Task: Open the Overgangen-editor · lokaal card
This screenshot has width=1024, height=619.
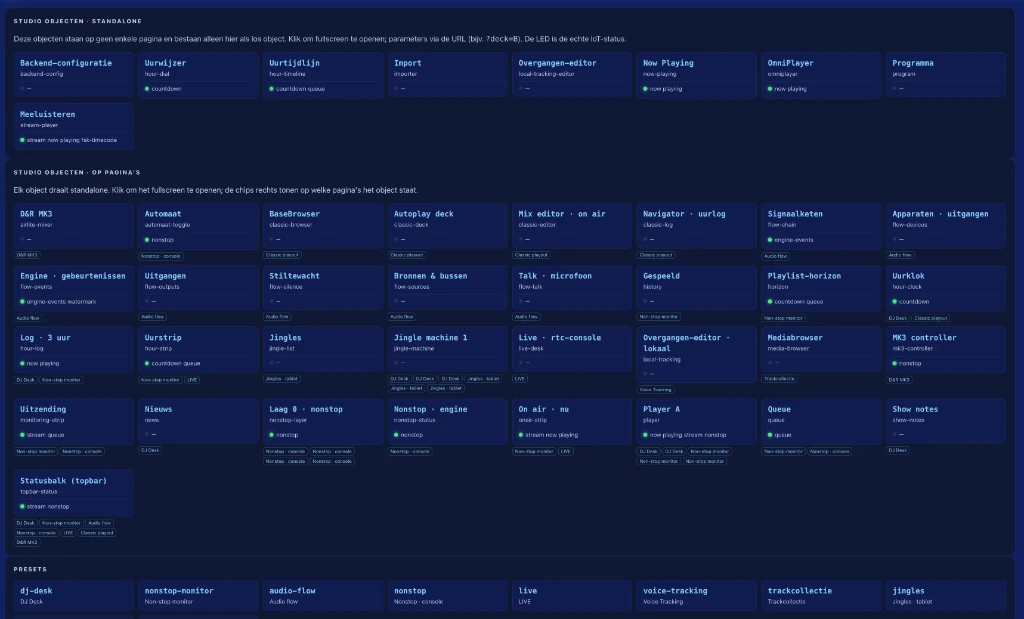Action: (x=697, y=355)
